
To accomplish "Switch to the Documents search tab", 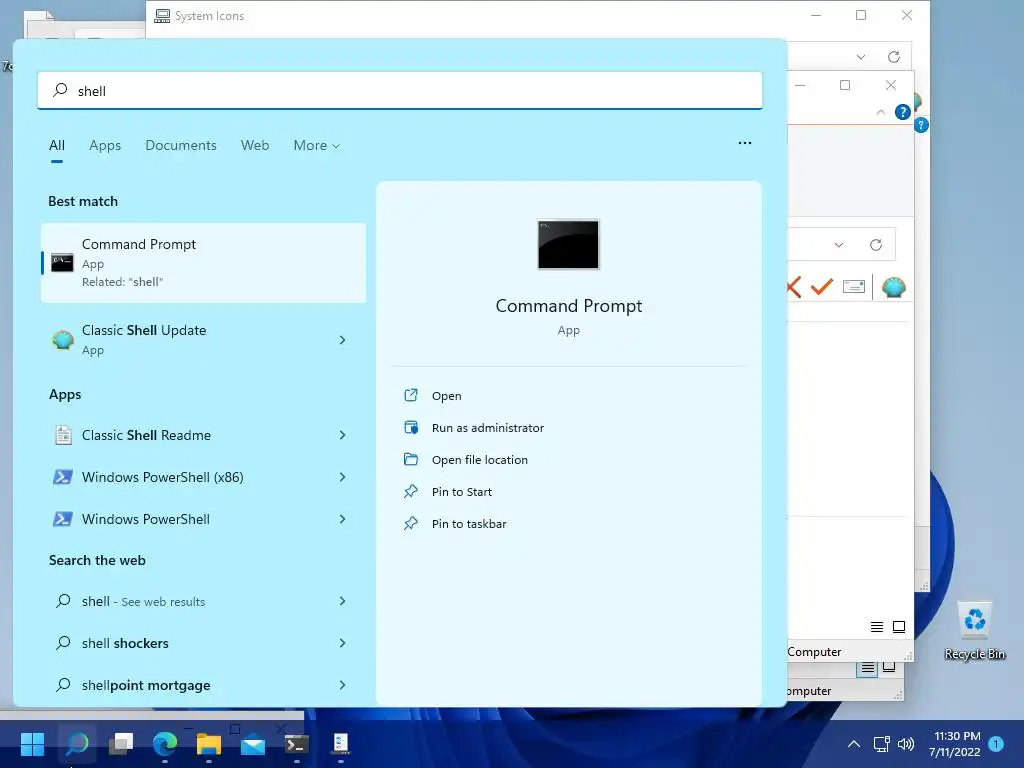I will pyautogui.click(x=181, y=146).
